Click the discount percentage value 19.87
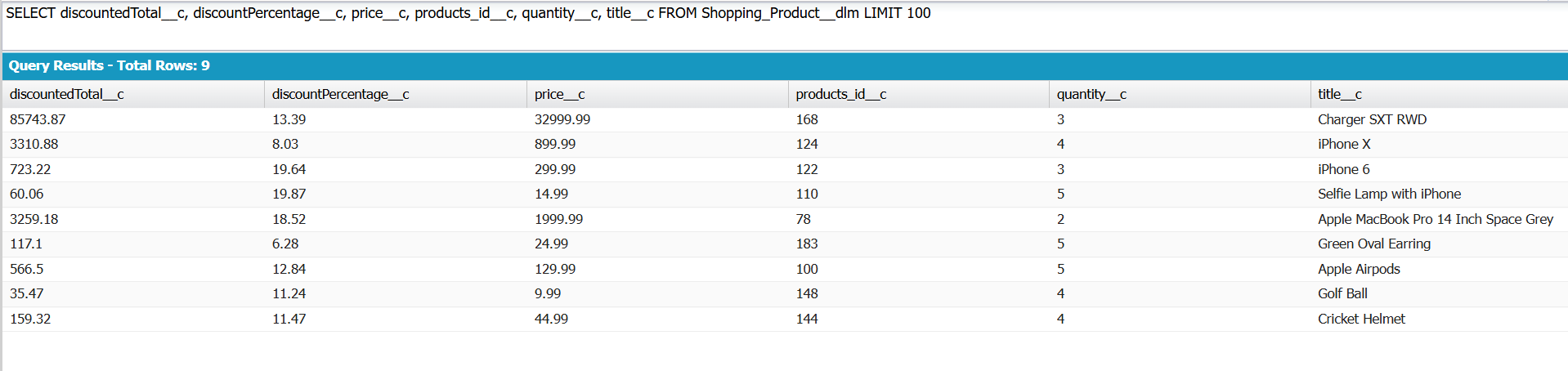The image size is (1568, 371). [x=289, y=194]
